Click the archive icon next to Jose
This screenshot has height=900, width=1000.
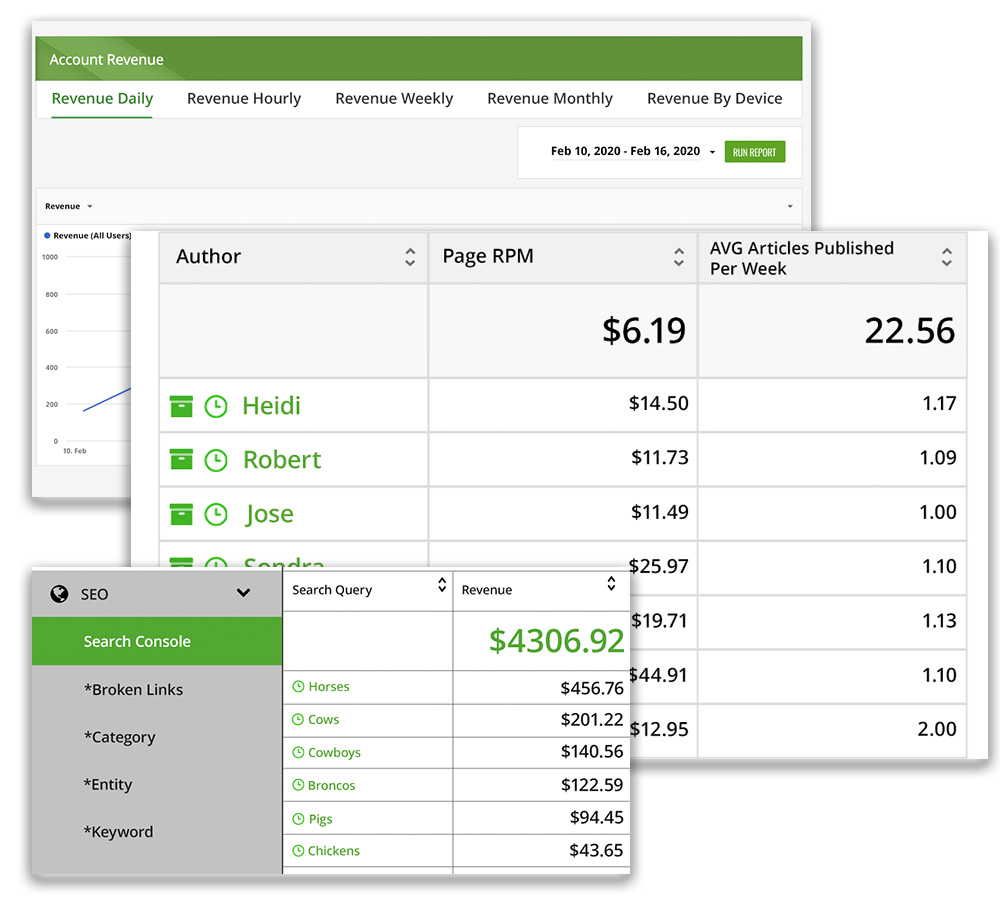pyautogui.click(x=181, y=514)
